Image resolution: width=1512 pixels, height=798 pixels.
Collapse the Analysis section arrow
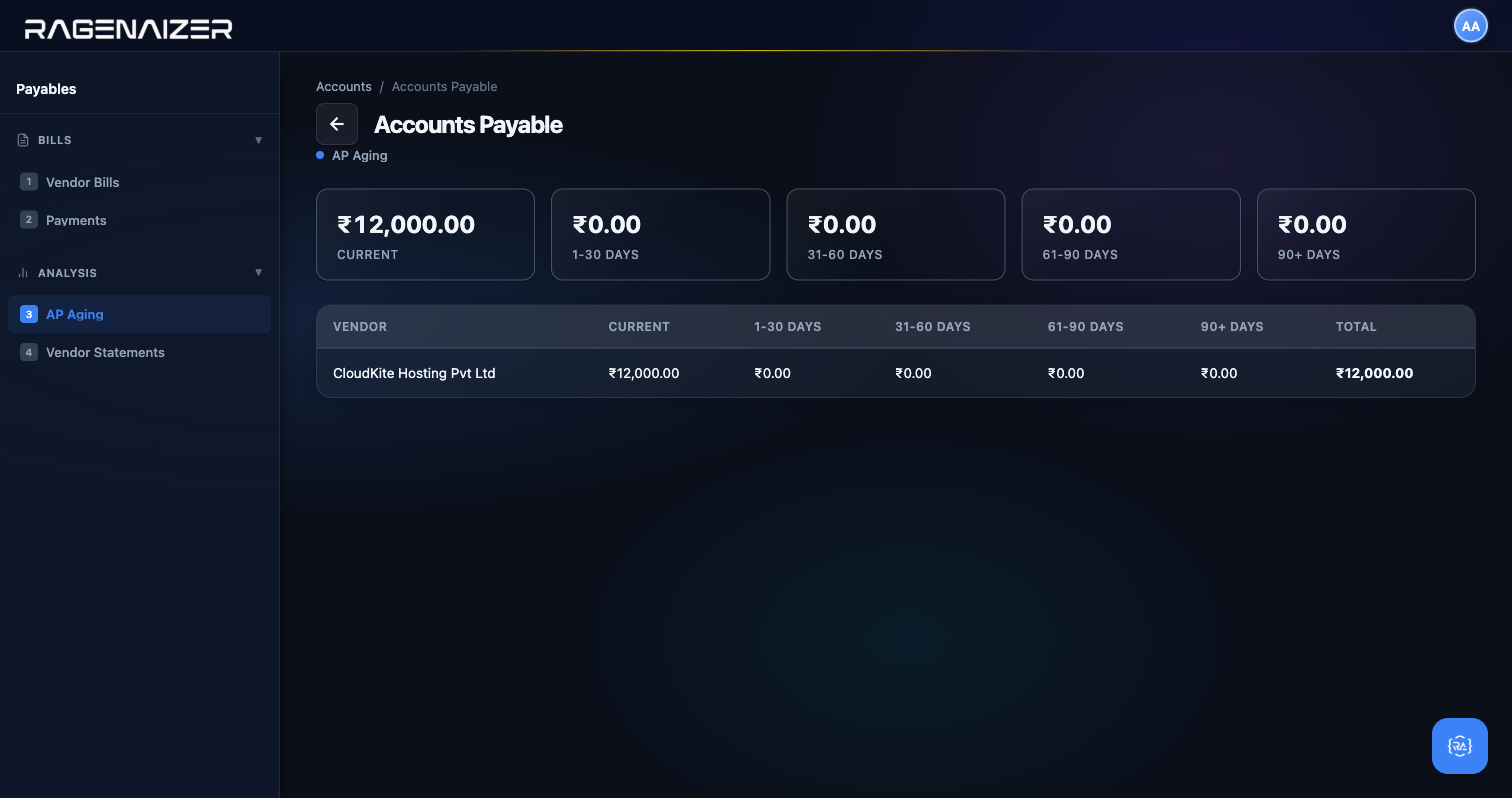point(259,273)
